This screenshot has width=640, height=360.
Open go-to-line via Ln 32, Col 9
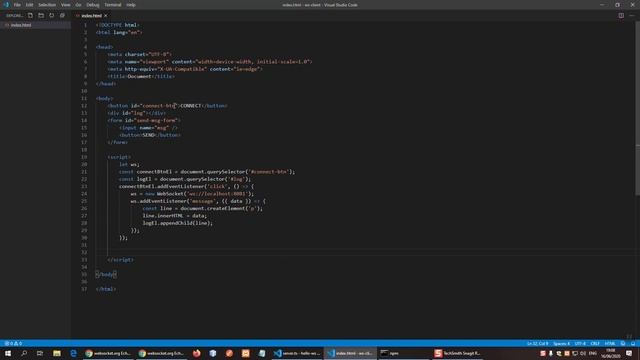click(538, 343)
